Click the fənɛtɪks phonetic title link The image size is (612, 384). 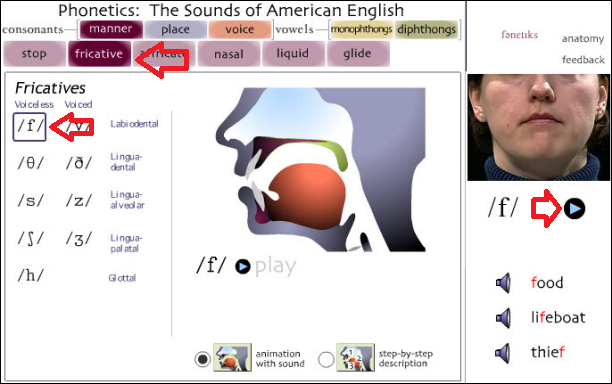(519, 35)
